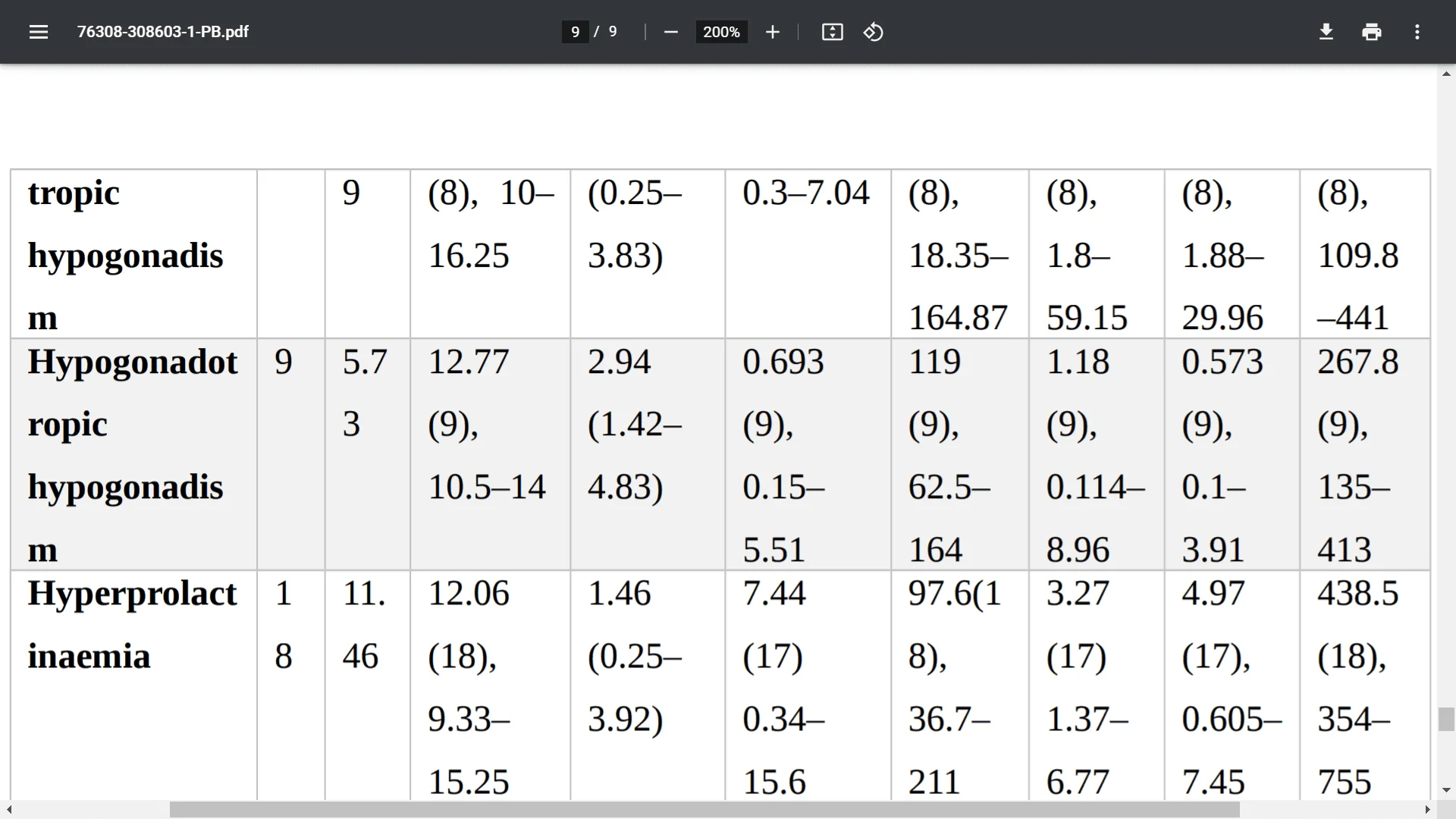Click the 'Hypogonadot' row heading
This screenshot has height=819, width=1456.
point(133,362)
